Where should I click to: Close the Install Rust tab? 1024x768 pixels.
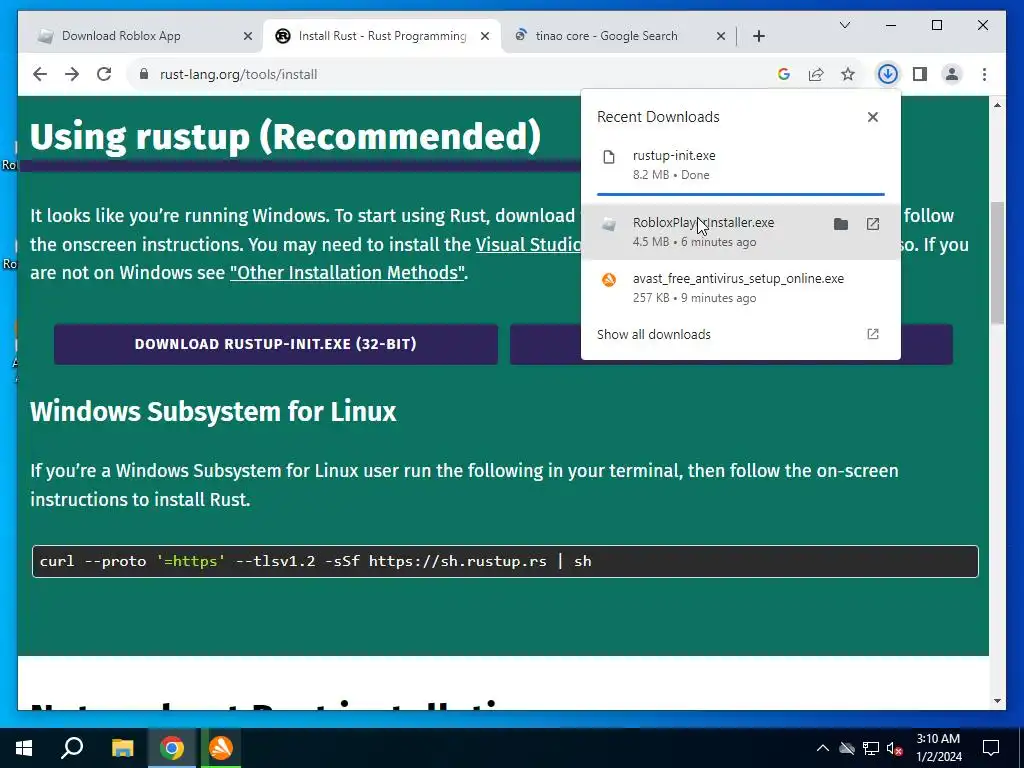[x=485, y=37]
